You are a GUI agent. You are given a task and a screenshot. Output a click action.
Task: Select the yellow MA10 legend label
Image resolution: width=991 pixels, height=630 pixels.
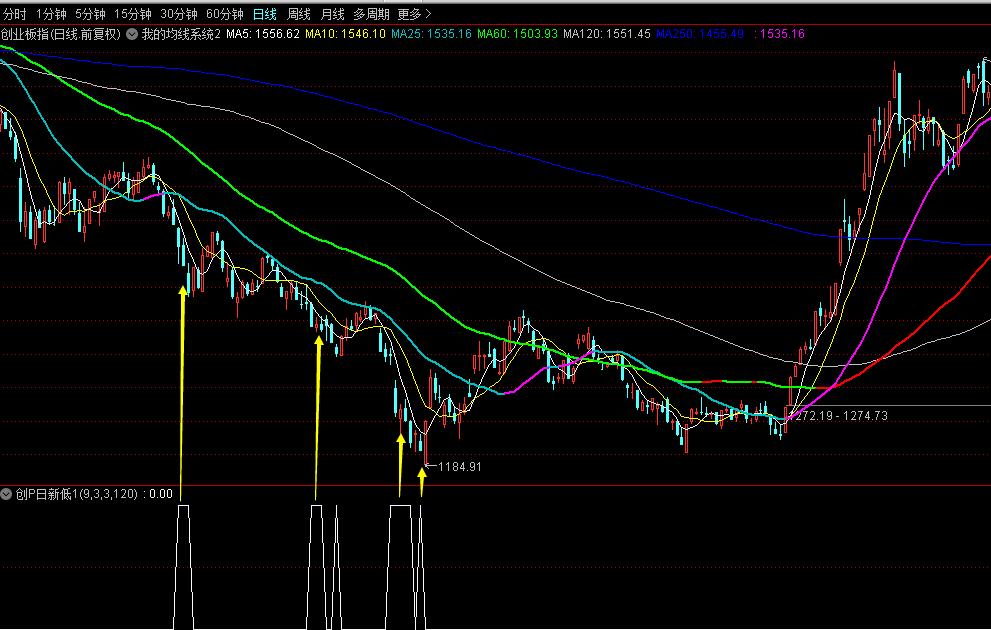[x=345, y=34]
